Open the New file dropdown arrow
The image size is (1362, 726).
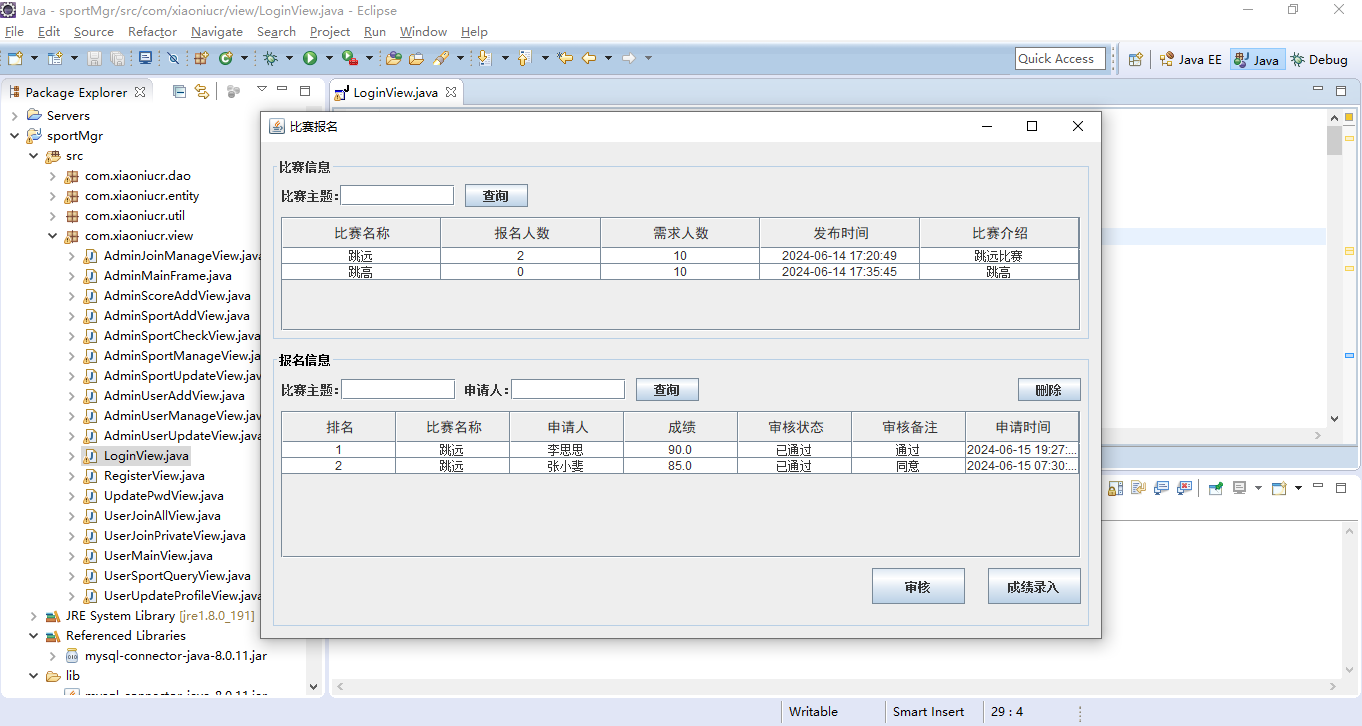pyautogui.click(x=34, y=59)
